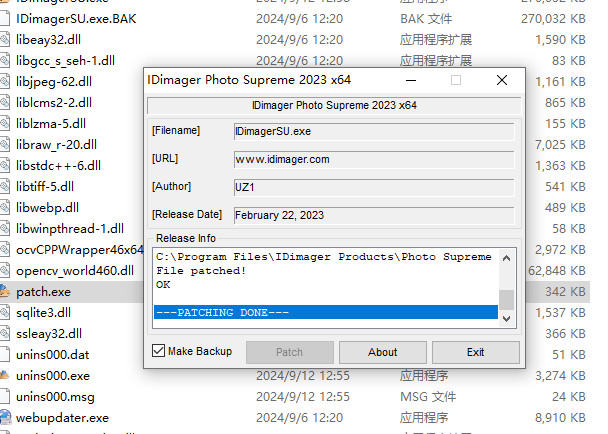608x434 pixels.
Task: Click the Filename field showing IDimagerSU.exe
Action: tap(373, 131)
